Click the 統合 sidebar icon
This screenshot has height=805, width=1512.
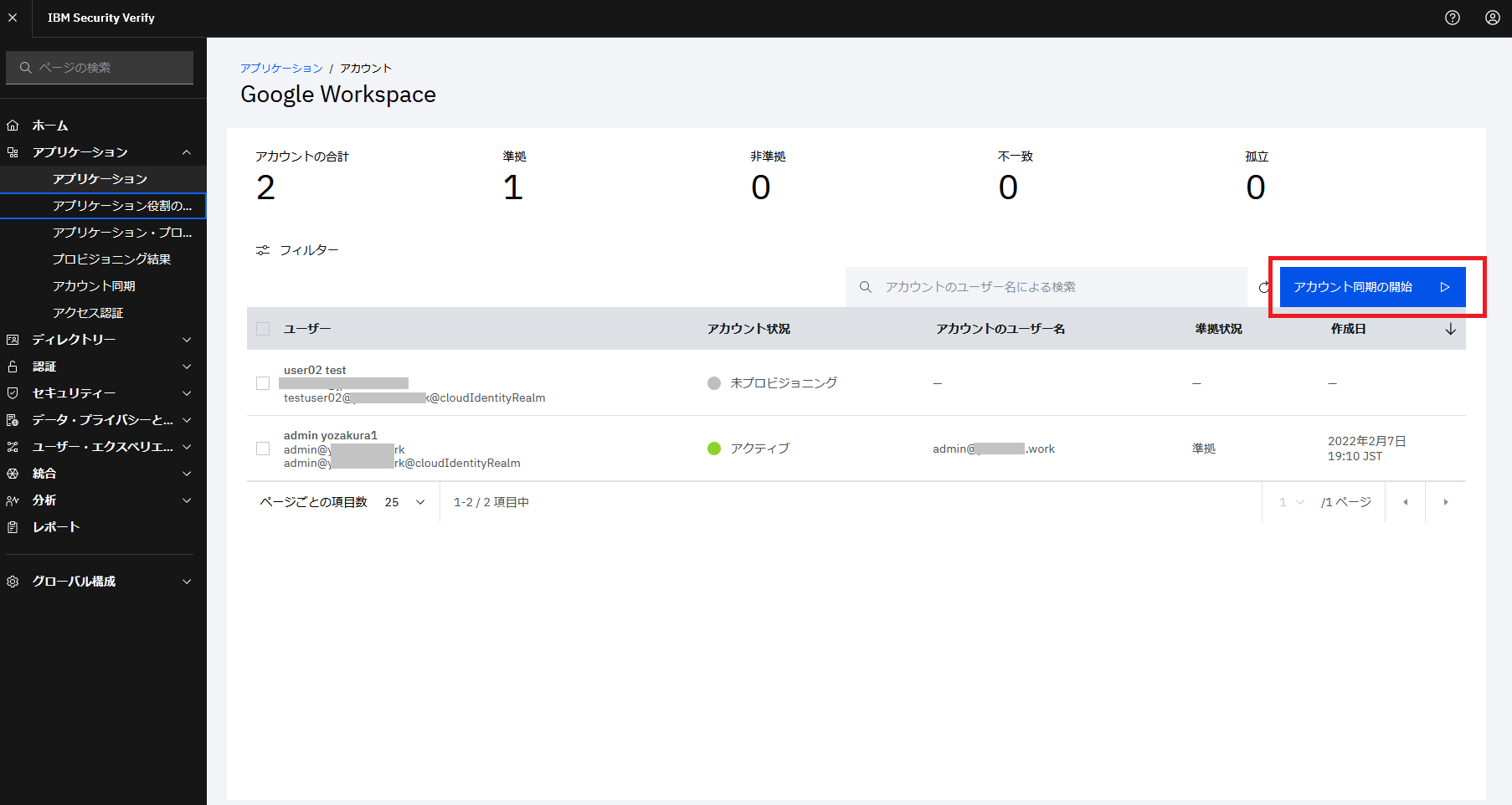pyautogui.click(x=13, y=474)
